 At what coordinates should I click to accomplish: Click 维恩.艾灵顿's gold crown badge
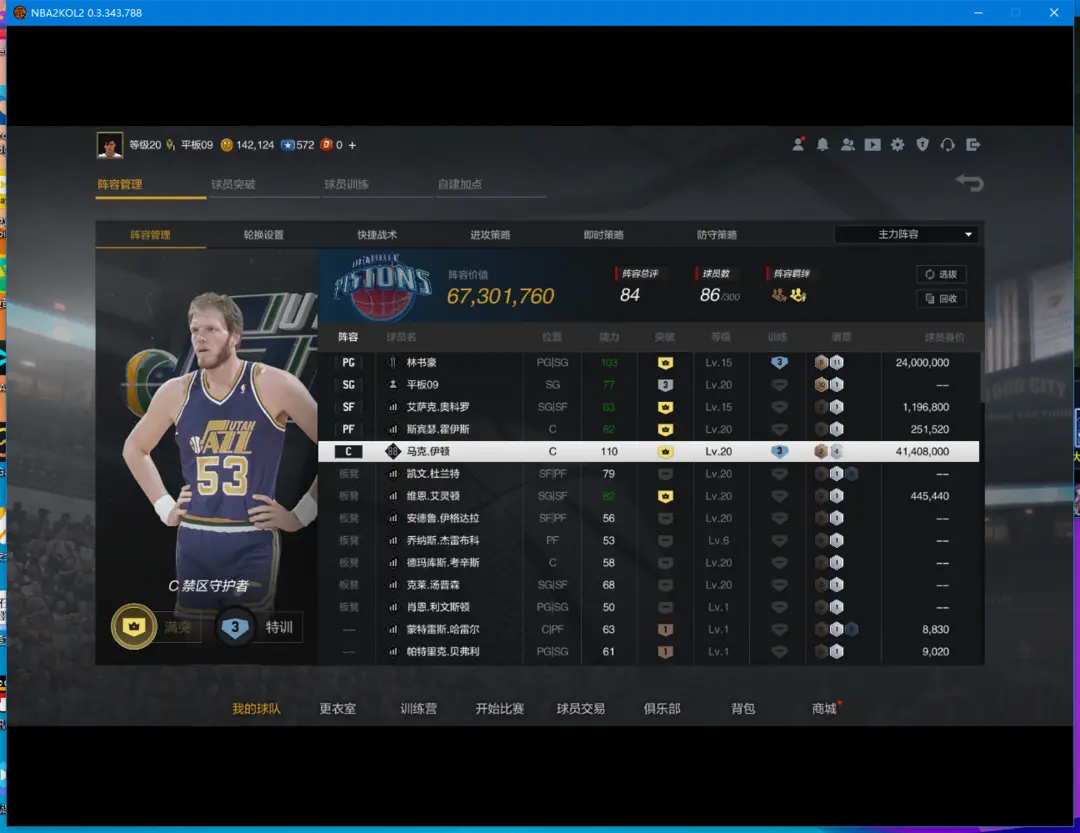pos(665,496)
